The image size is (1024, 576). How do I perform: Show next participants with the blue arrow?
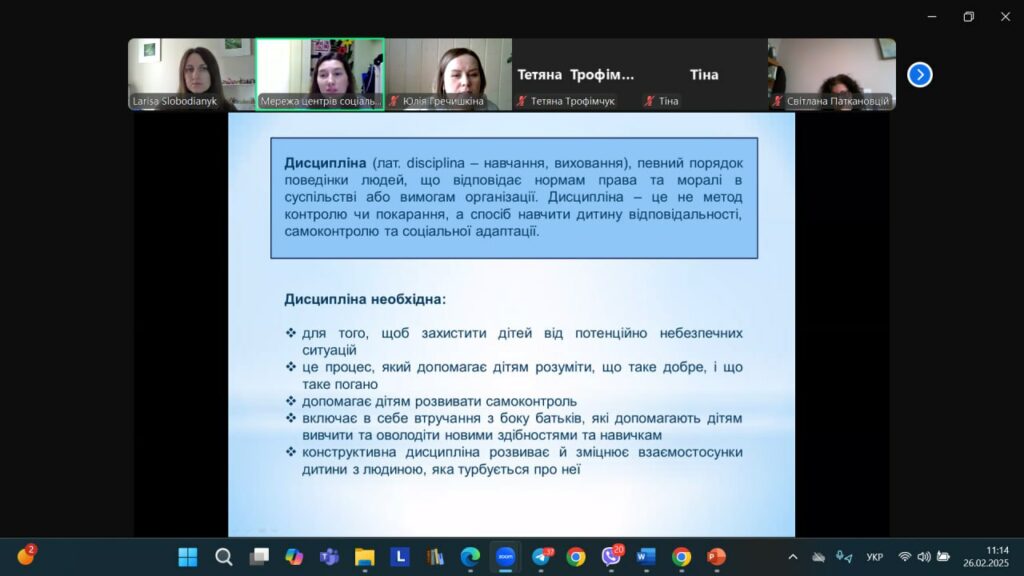(x=919, y=75)
